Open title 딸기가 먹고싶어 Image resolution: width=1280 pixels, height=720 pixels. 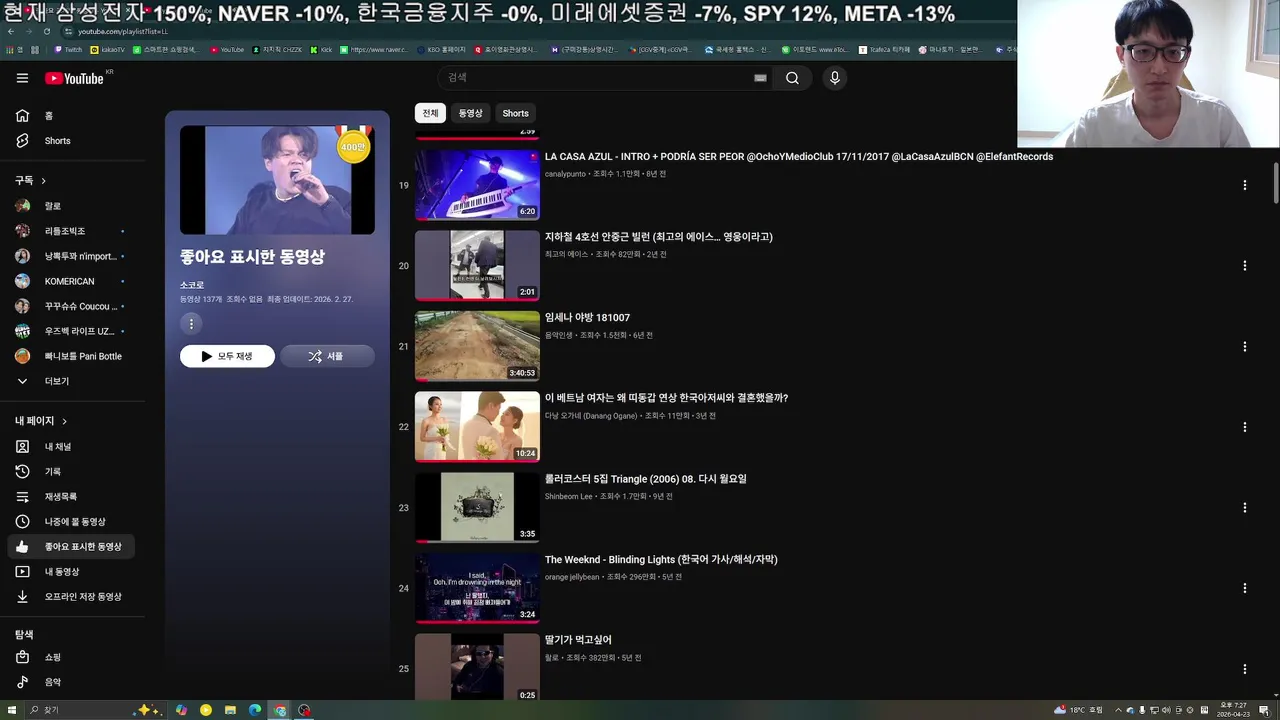tap(578, 640)
